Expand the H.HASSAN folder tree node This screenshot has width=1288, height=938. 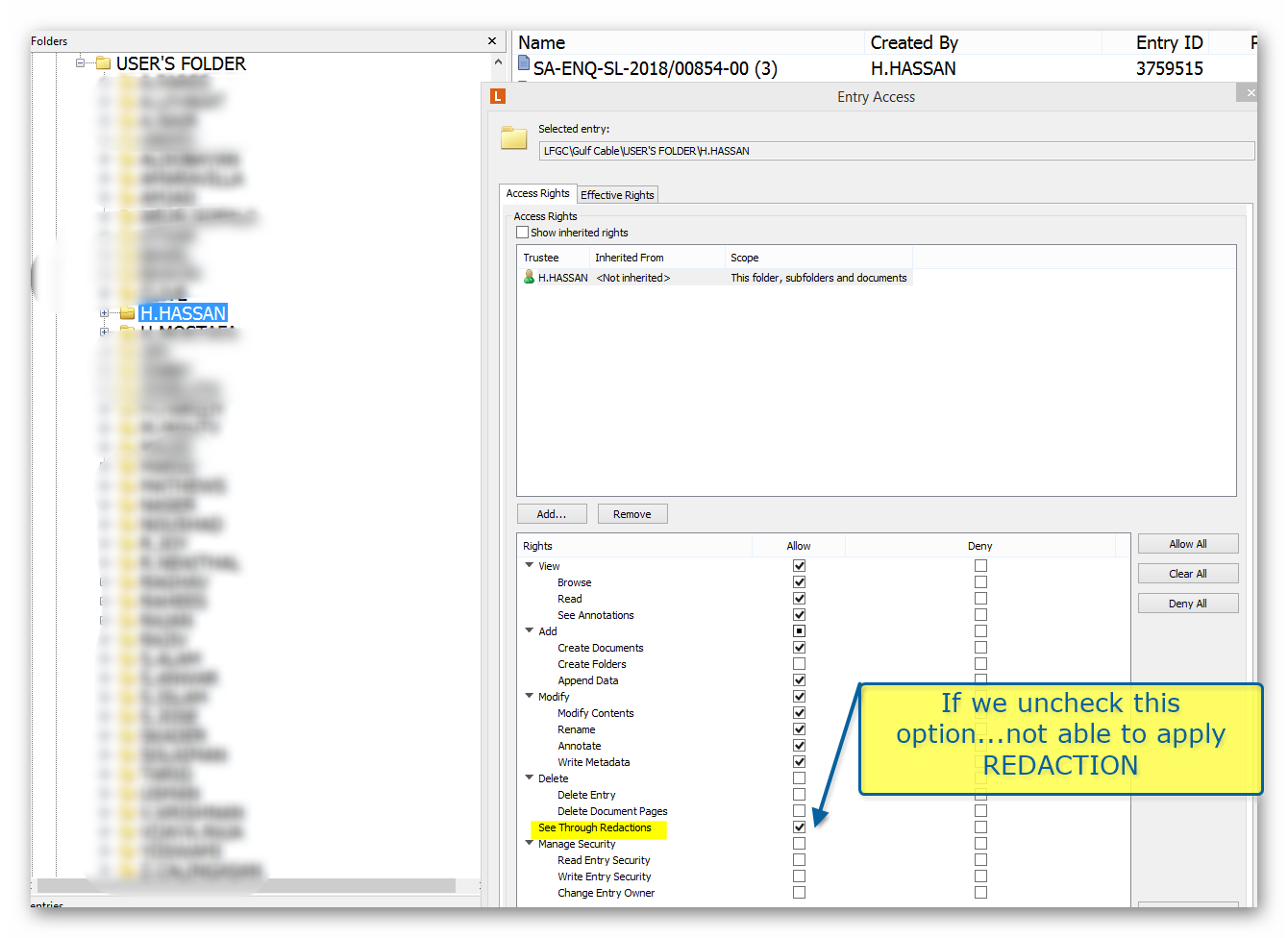(x=104, y=313)
